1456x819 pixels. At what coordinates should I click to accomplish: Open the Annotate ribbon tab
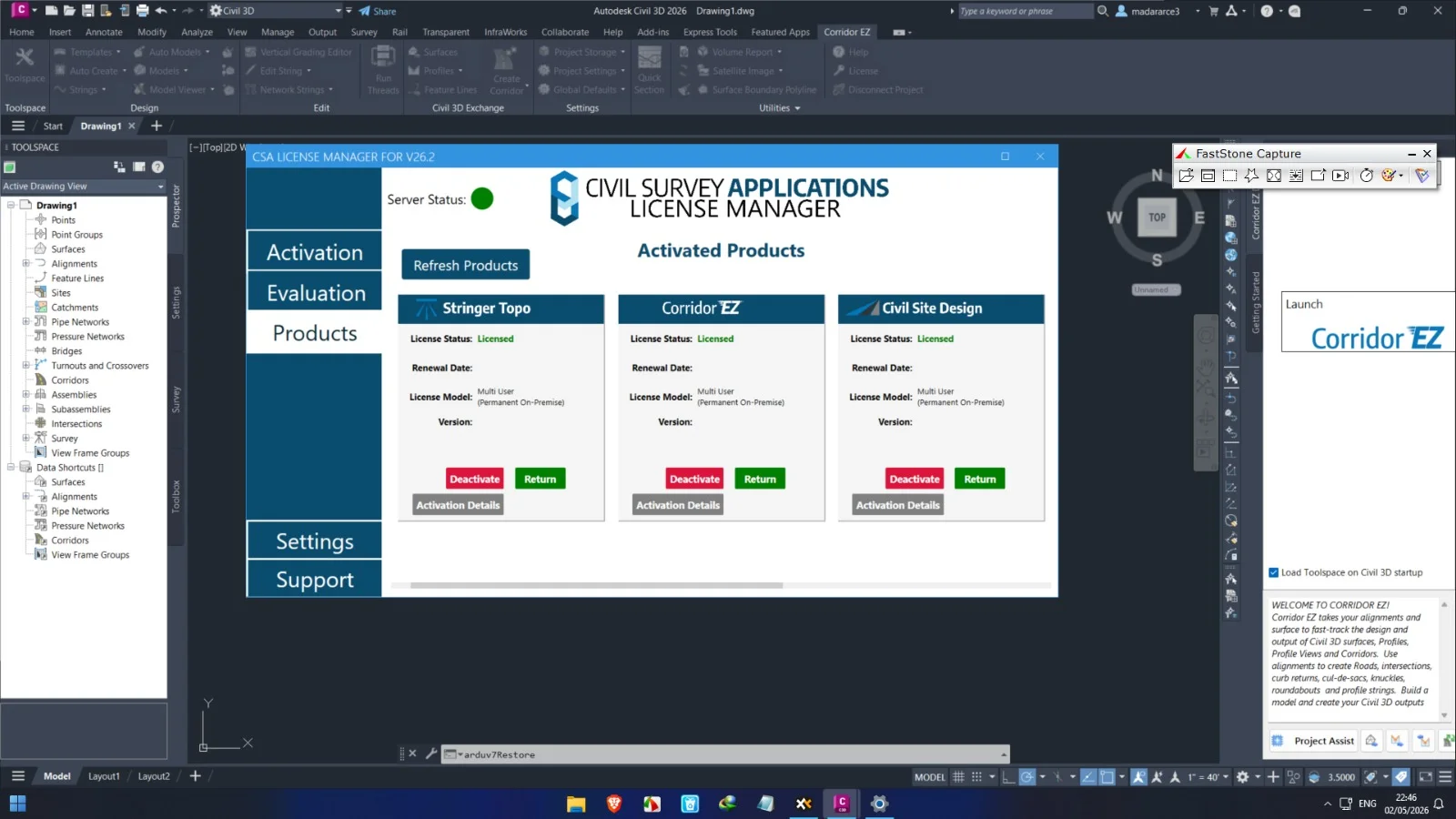(104, 32)
